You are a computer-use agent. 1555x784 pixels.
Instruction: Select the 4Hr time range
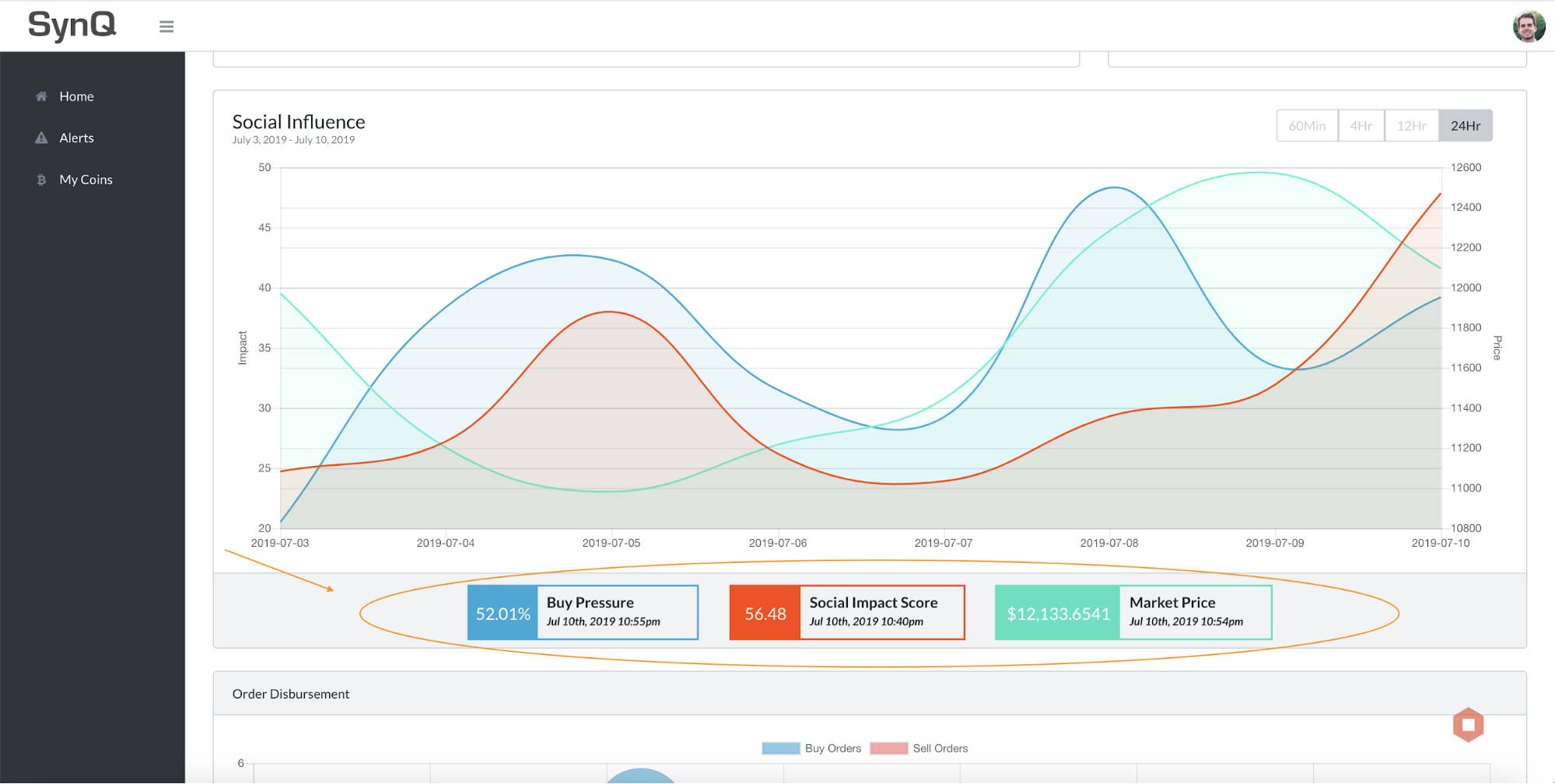[x=1361, y=126]
